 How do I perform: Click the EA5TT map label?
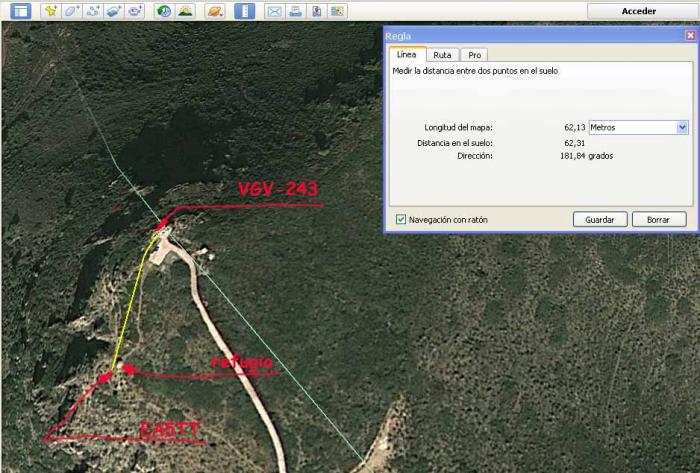coord(169,430)
